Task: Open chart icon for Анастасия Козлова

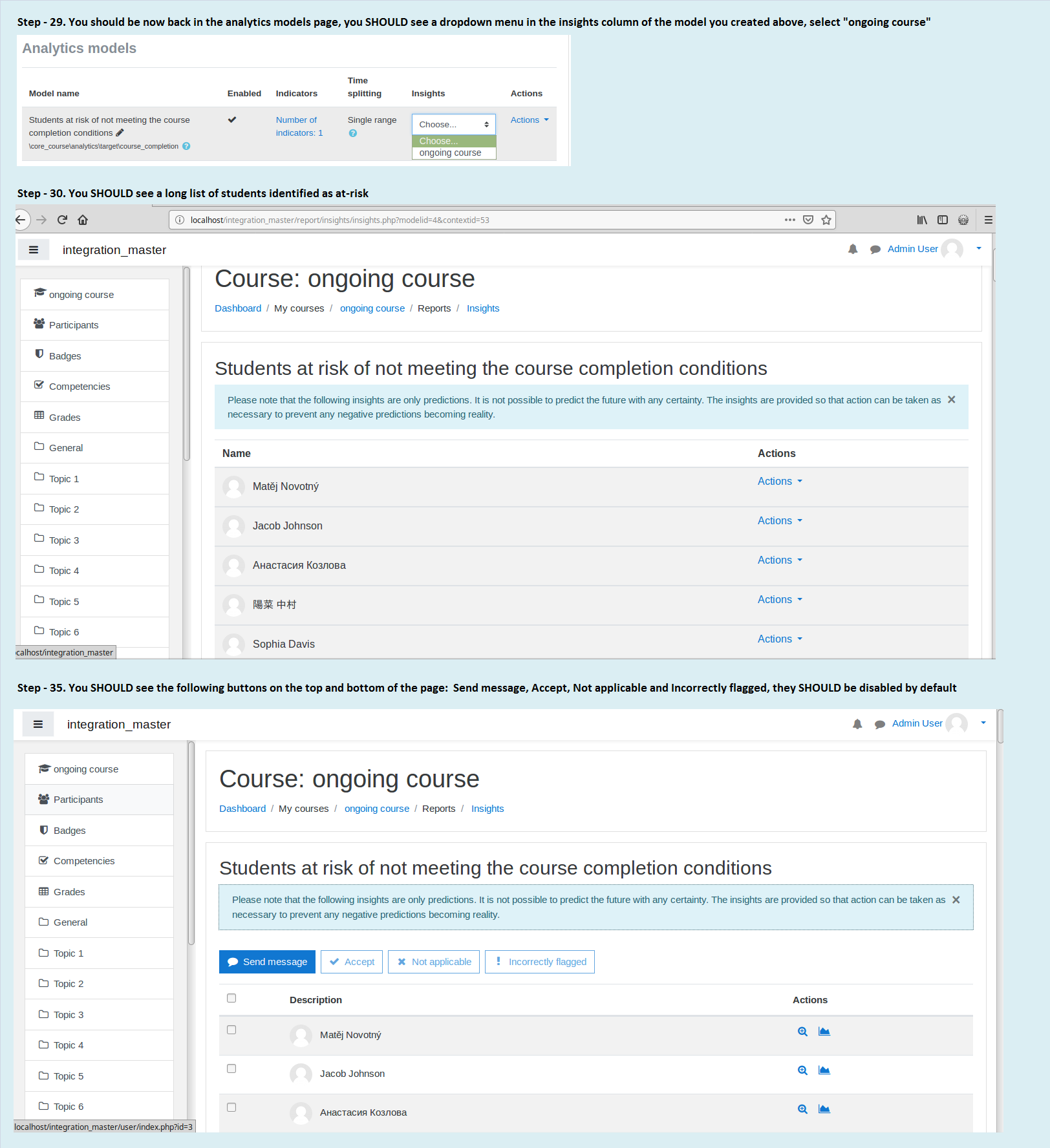Action: point(824,1109)
